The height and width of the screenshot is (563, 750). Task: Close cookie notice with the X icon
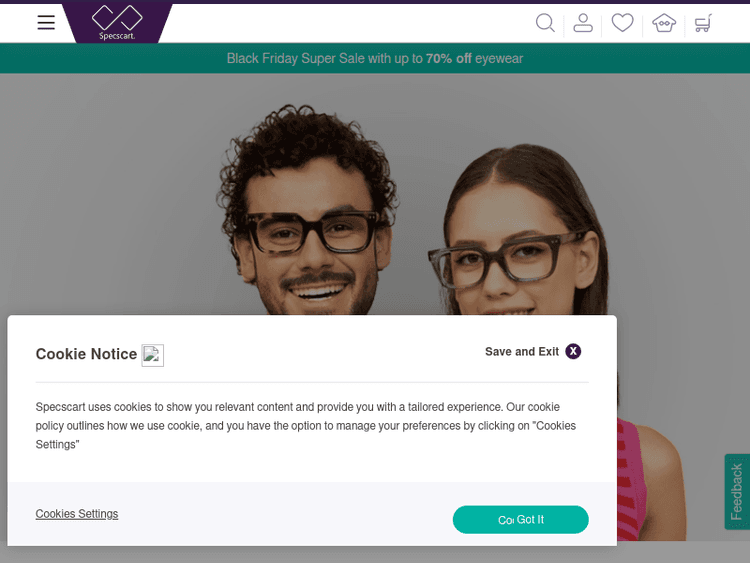pyautogui.click(x=573, y=351)
